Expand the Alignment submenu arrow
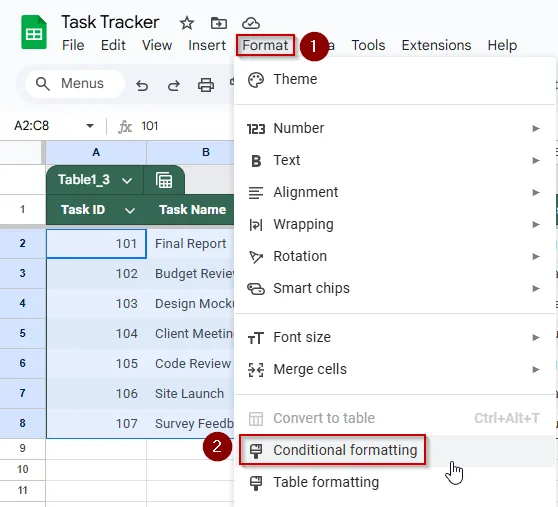 536,192
